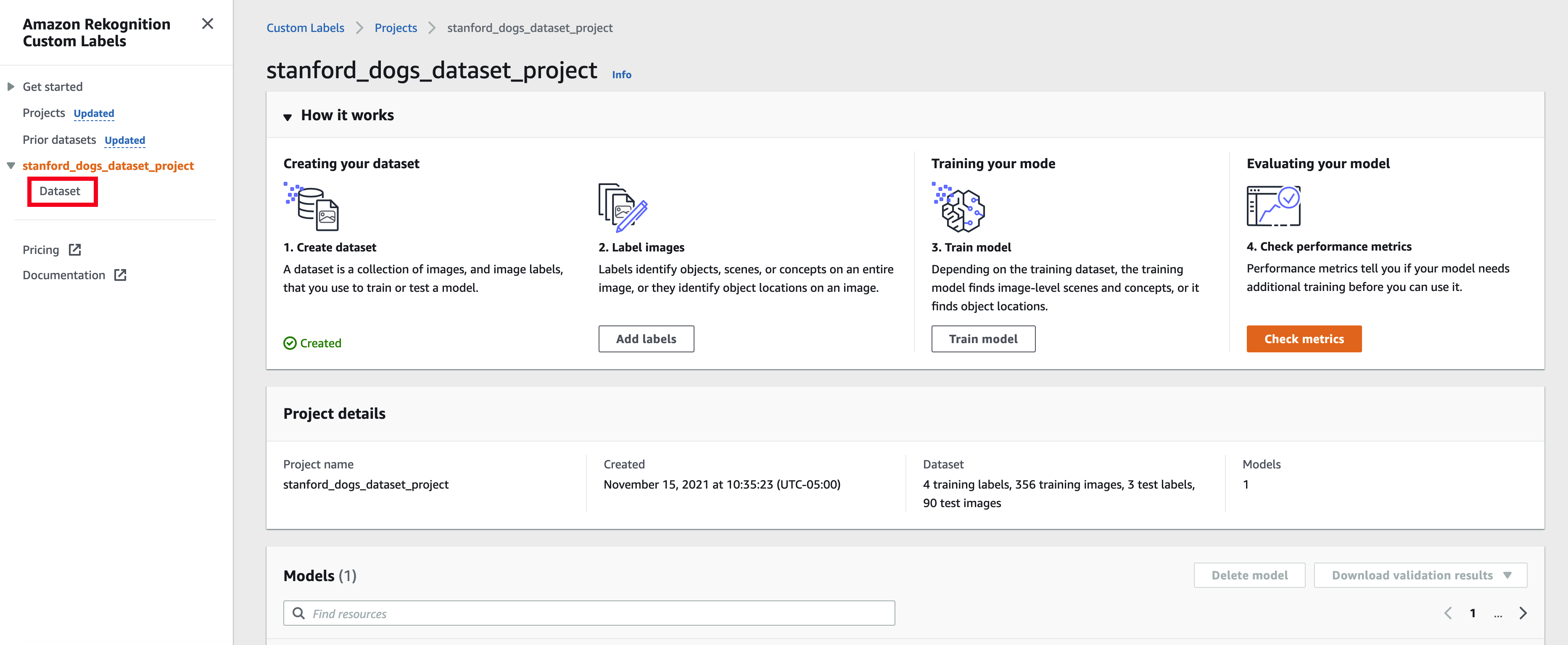Viewport: 1568px width, 645px height.
Task: Click the Create dataset database icon
Action: (x=311, y=206)
